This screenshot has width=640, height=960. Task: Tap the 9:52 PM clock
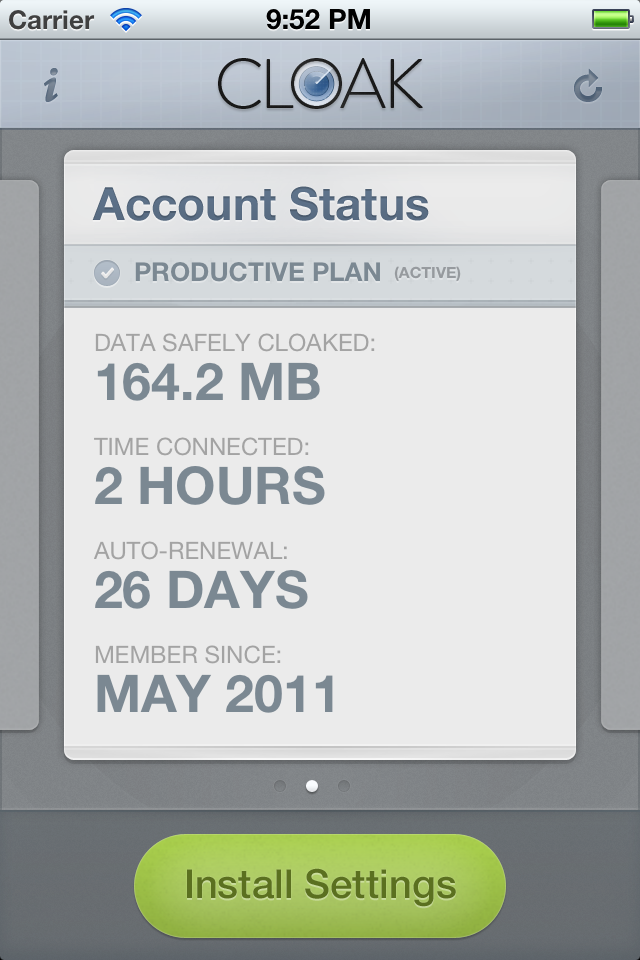point(319,19)
